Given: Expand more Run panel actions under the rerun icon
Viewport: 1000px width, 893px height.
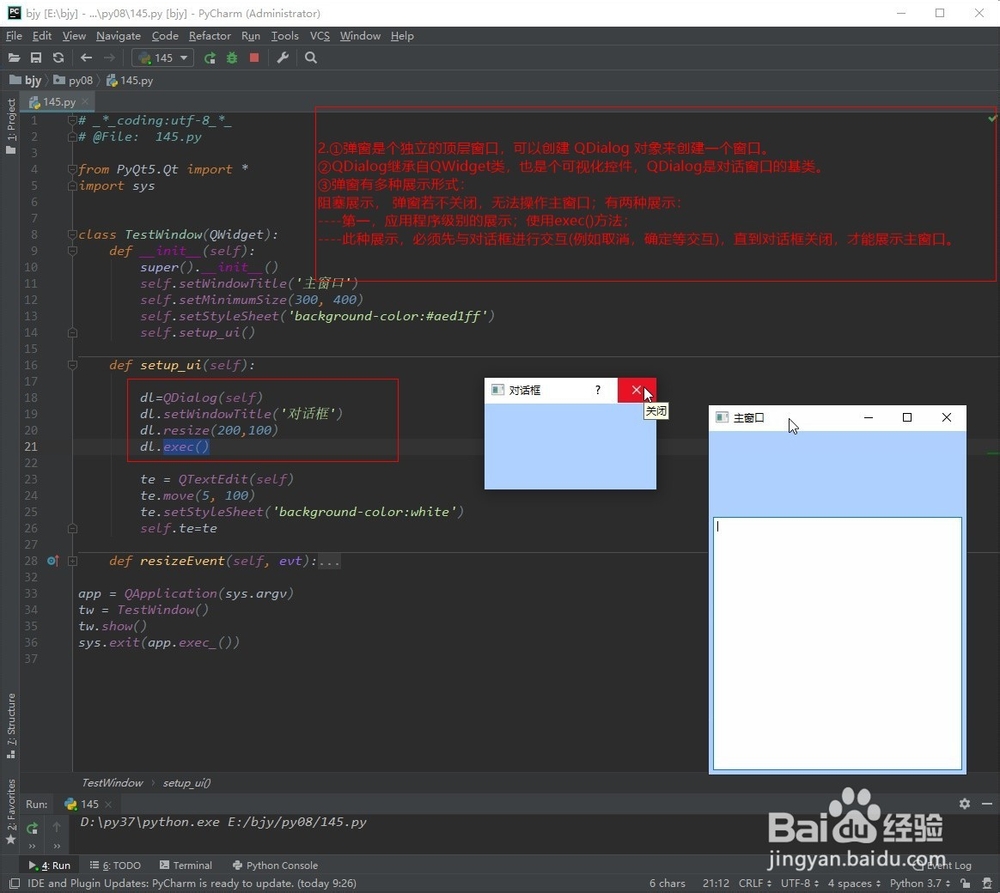Looking at the screenshot, I should click(32, 846).
